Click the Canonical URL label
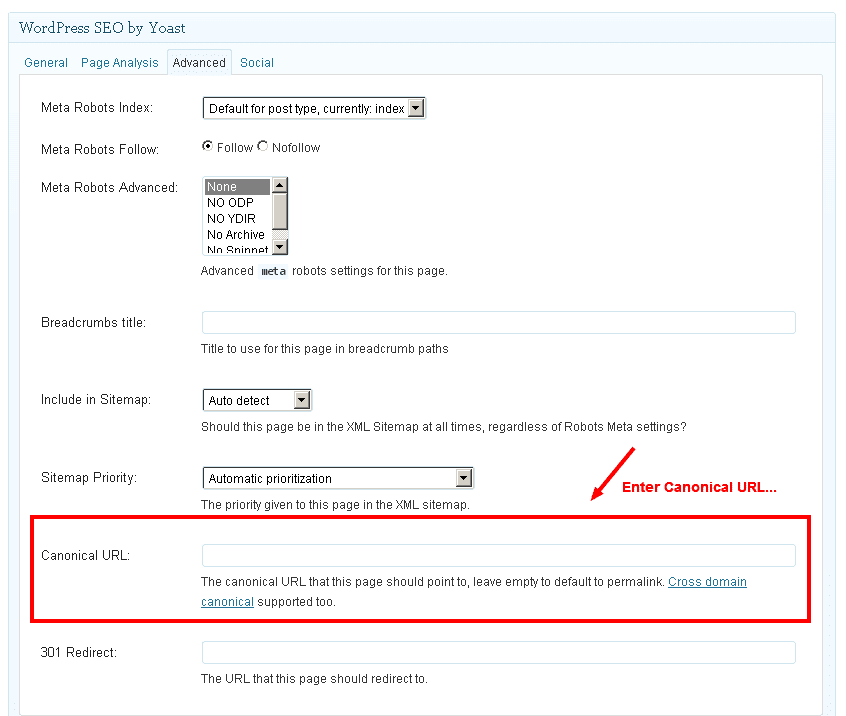 point(86,556)
